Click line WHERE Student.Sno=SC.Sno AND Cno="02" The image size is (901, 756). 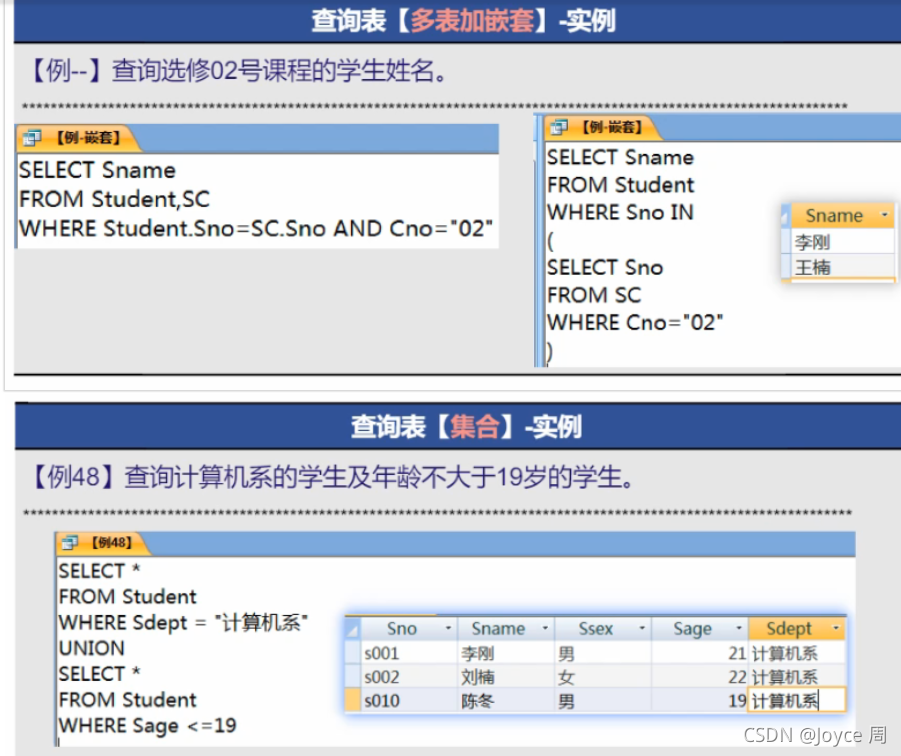(256, 228)
